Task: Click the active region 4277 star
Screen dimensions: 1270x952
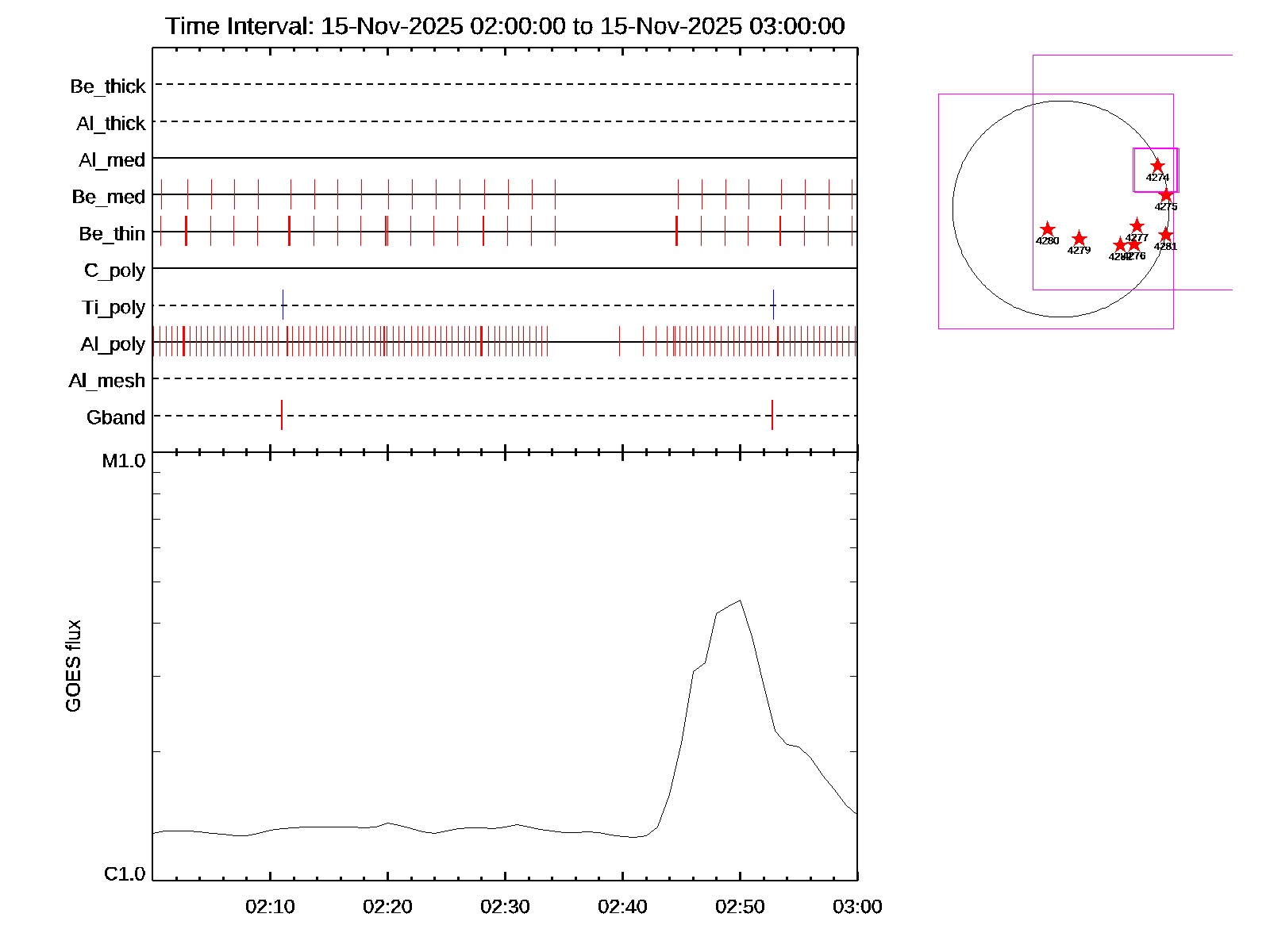Action: (x=1137, y=226)
